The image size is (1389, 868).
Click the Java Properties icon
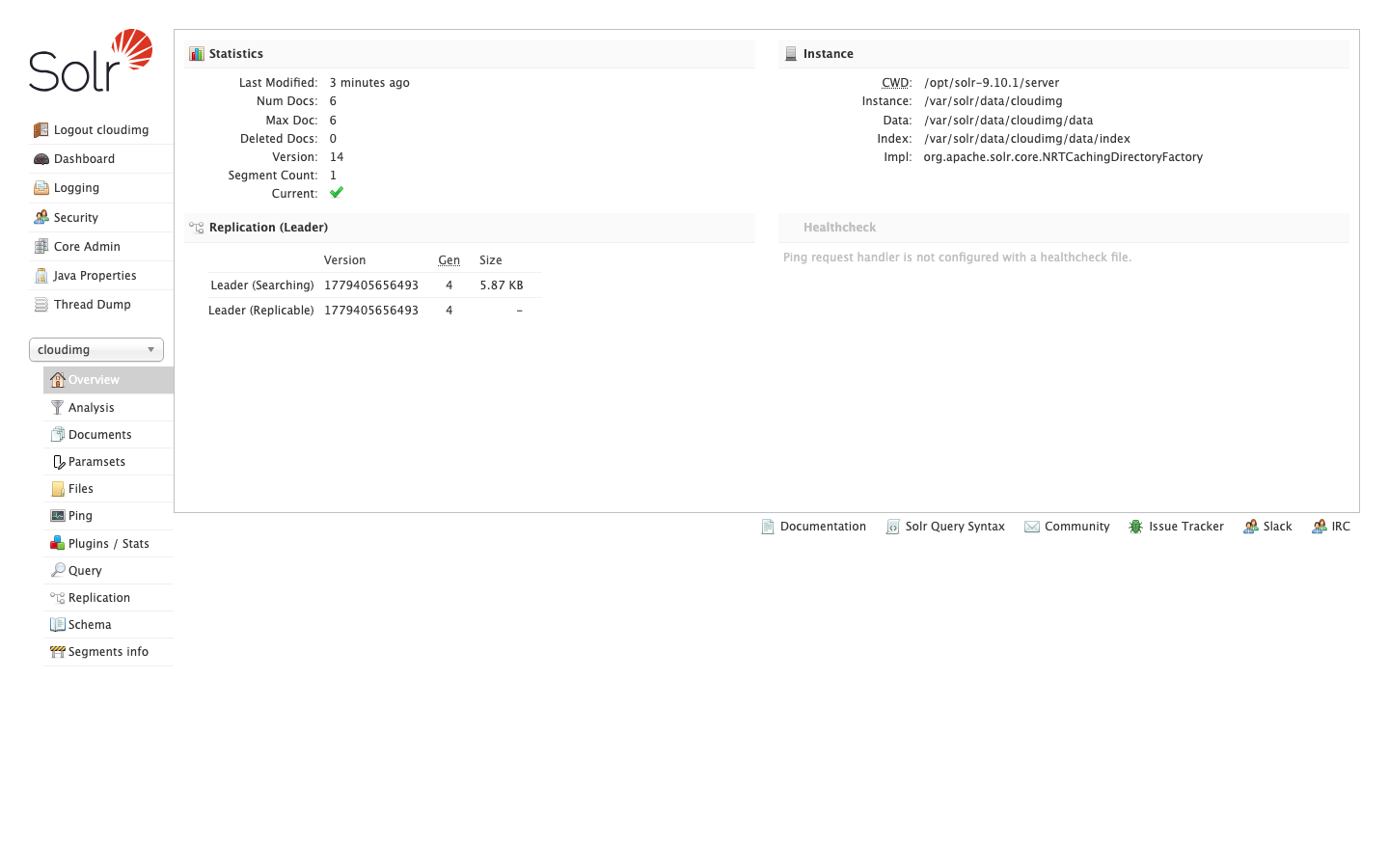(x=41, y=276)
